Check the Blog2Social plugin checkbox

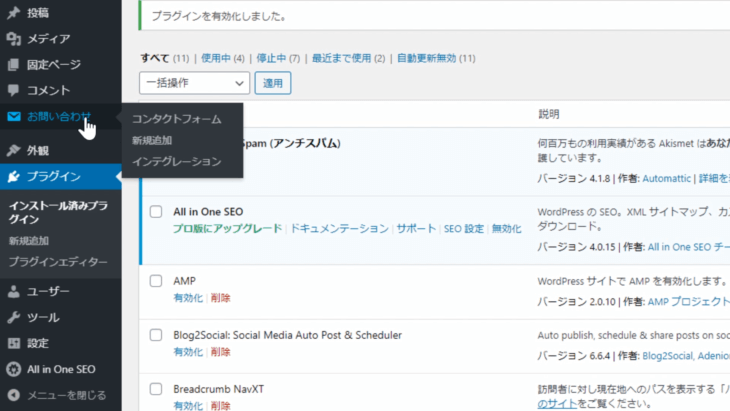tap(156, 335)
